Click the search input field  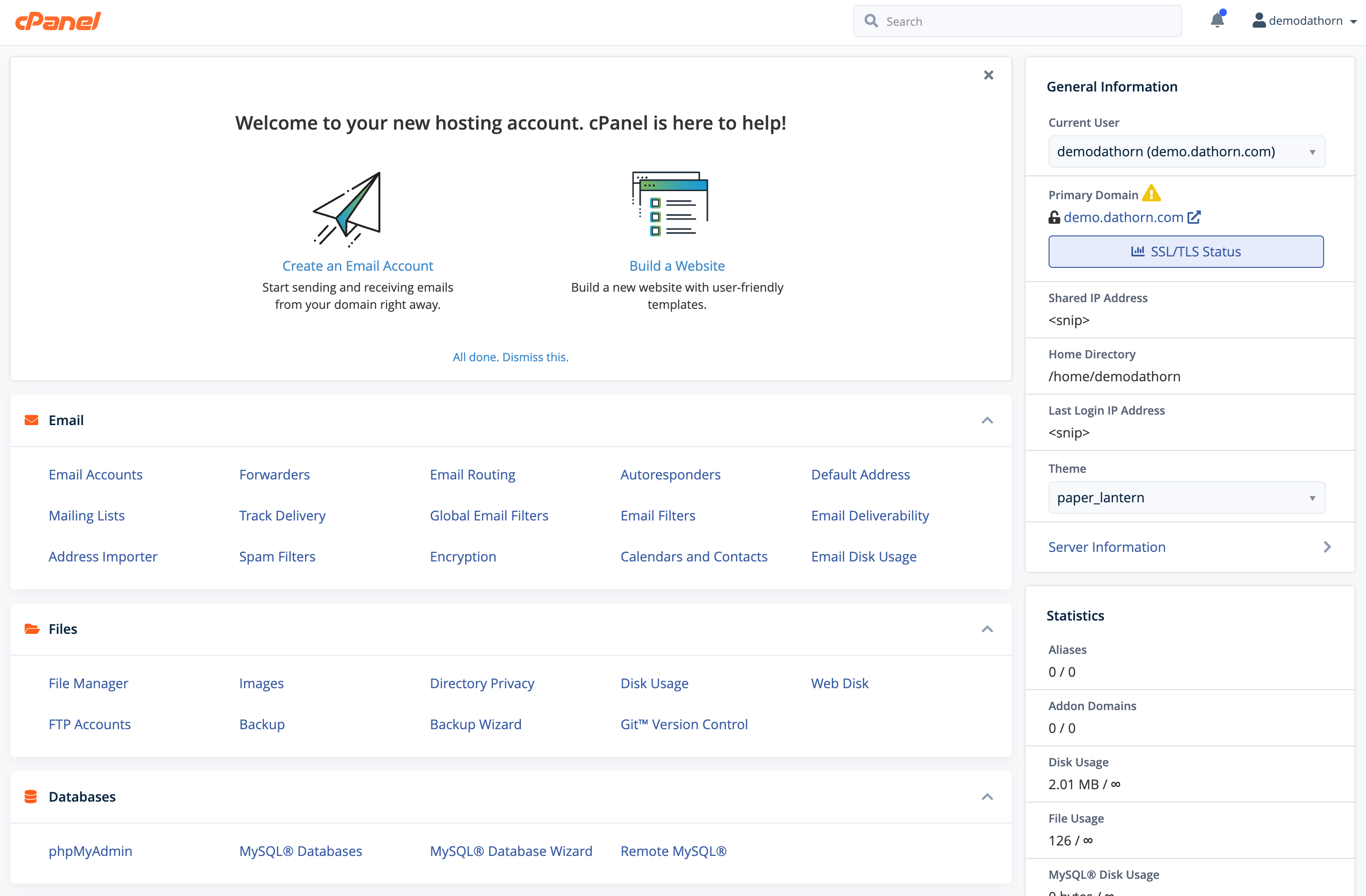click(1017, 21)
